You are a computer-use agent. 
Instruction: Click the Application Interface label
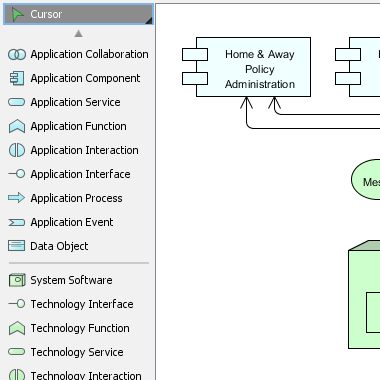click(80, 174)
